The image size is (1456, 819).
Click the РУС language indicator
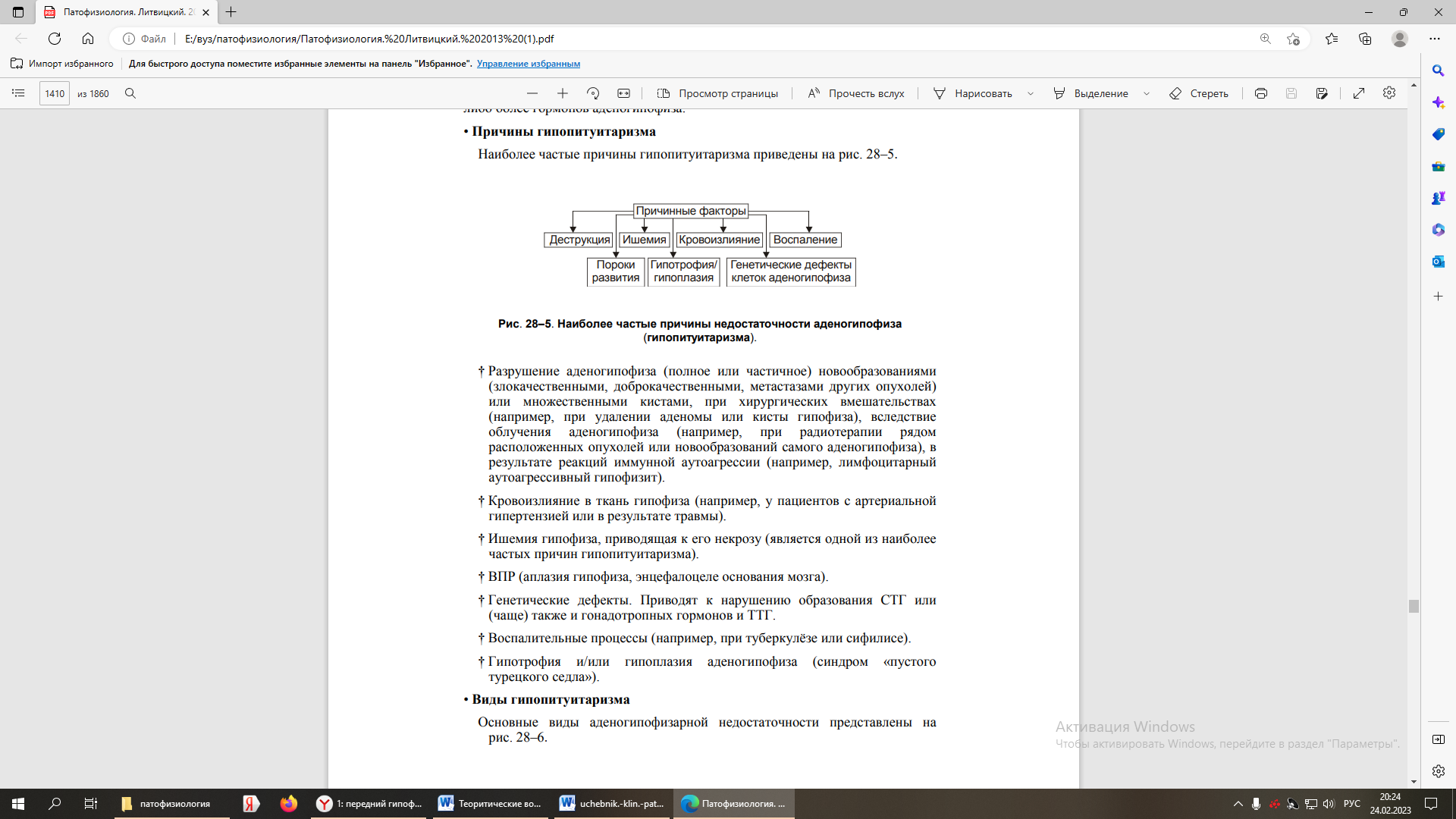point(1352,804)
